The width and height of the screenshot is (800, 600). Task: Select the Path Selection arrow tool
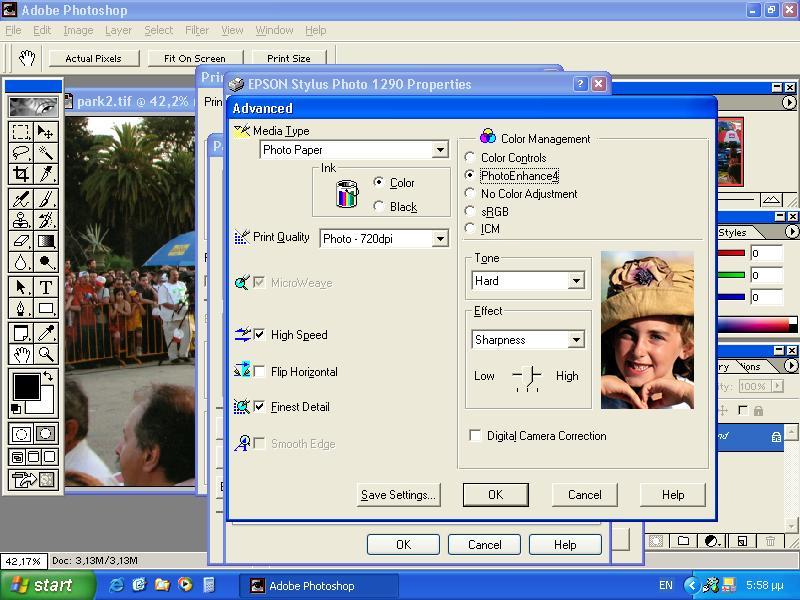point(21,287)
